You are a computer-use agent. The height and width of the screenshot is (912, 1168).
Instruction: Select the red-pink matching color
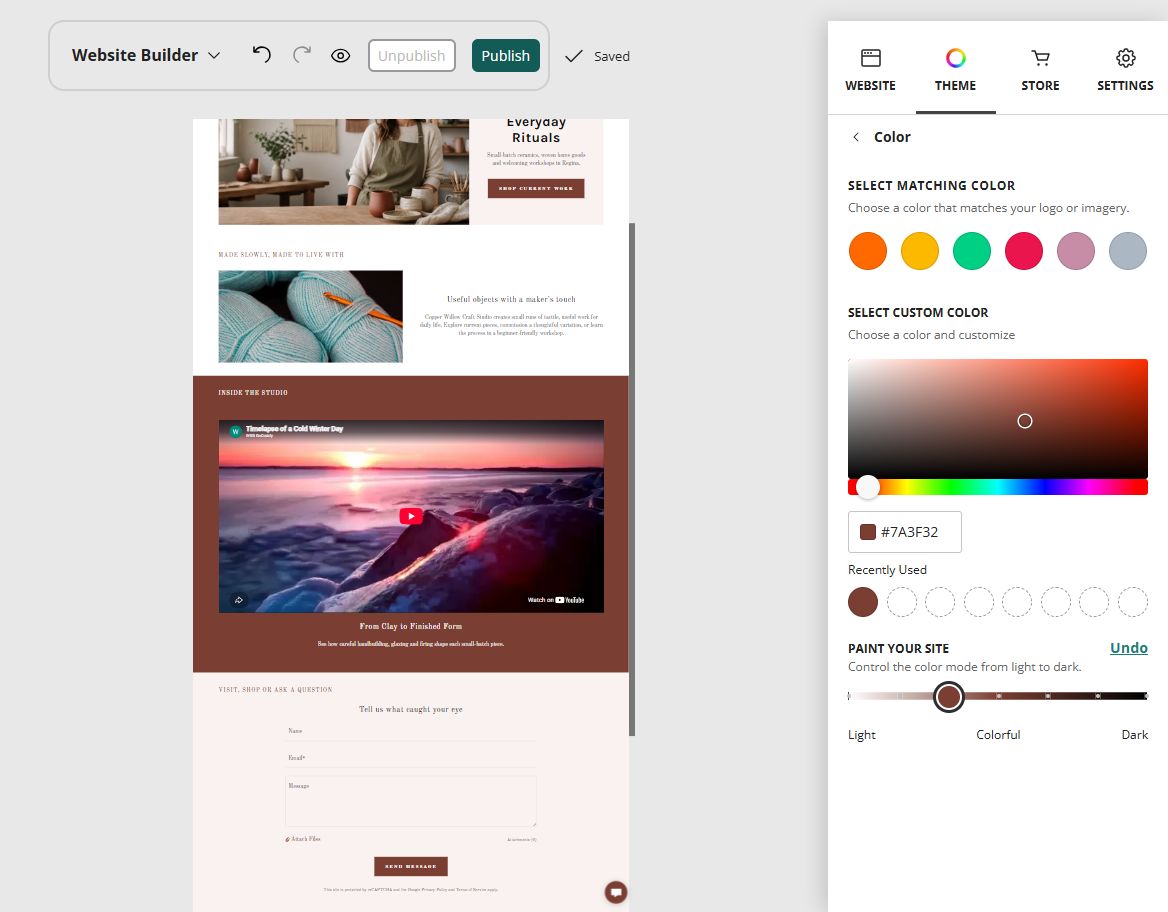(x=1023, y=250)
